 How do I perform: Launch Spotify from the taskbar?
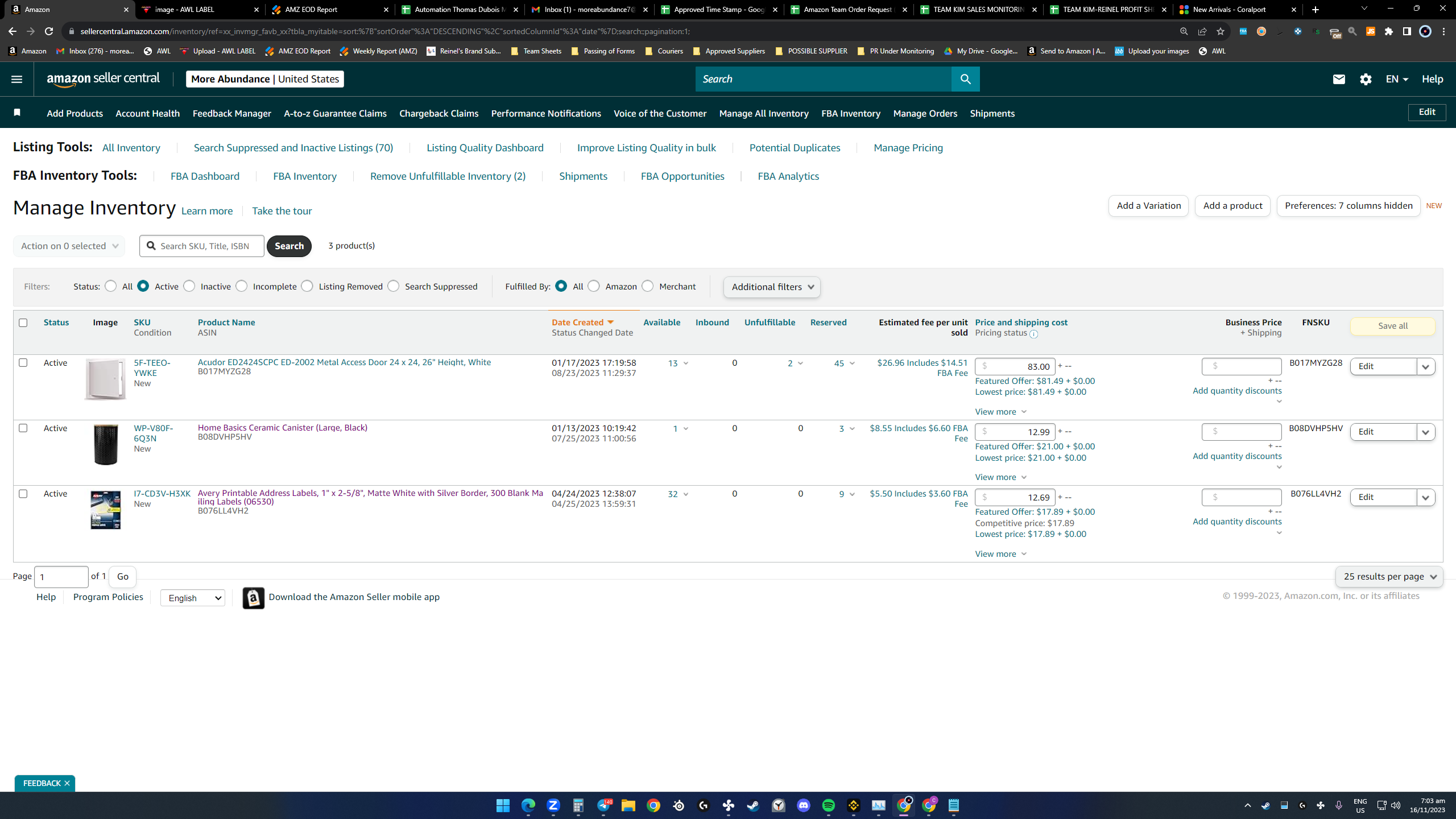click(x=828, y=805)
